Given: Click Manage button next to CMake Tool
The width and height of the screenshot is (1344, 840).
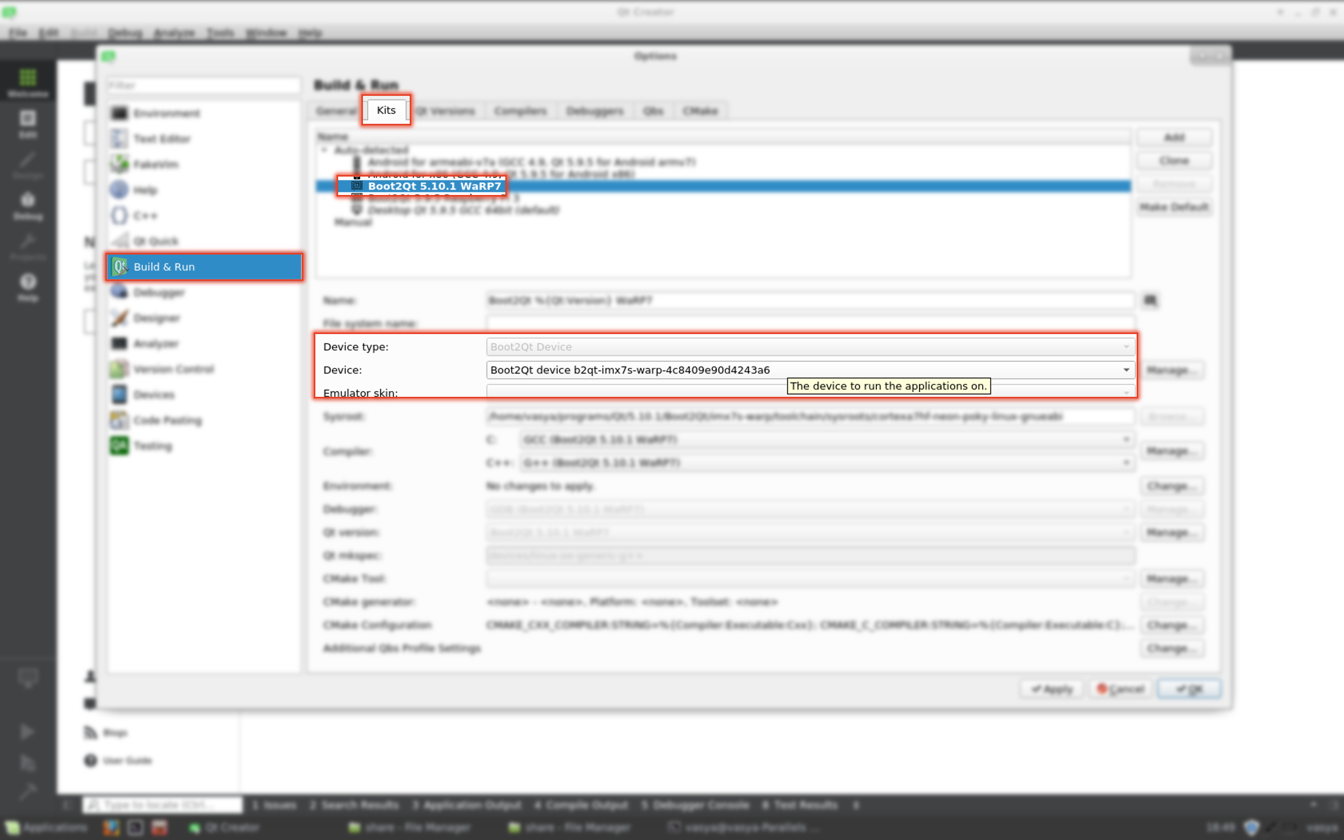Looking at the screenshot, I should pyautogui.click(x=1172, y=579).
